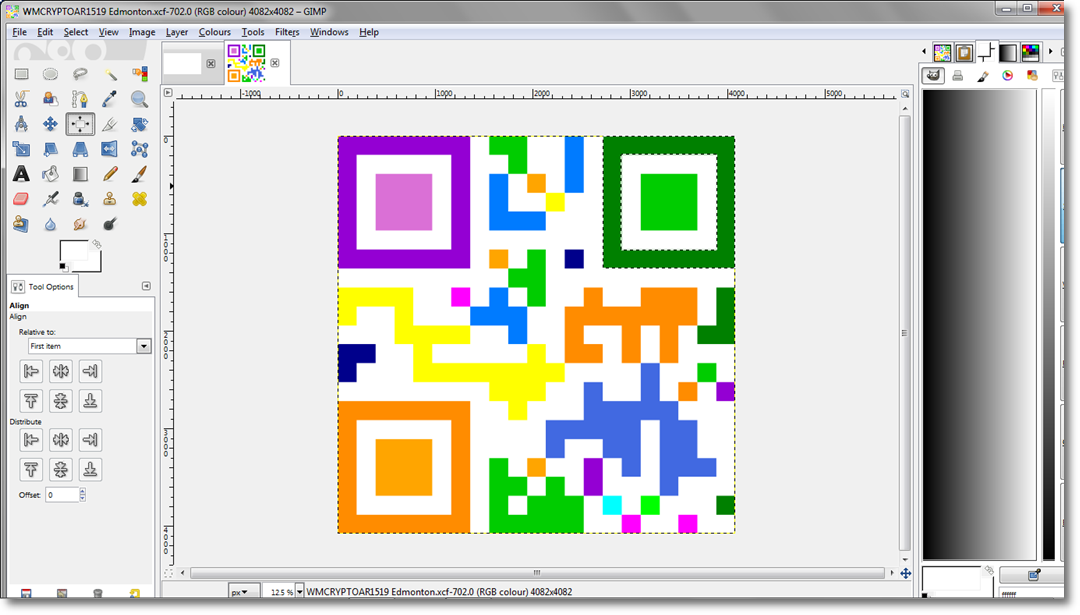Select the Cage Transform tool

point(139,149)
